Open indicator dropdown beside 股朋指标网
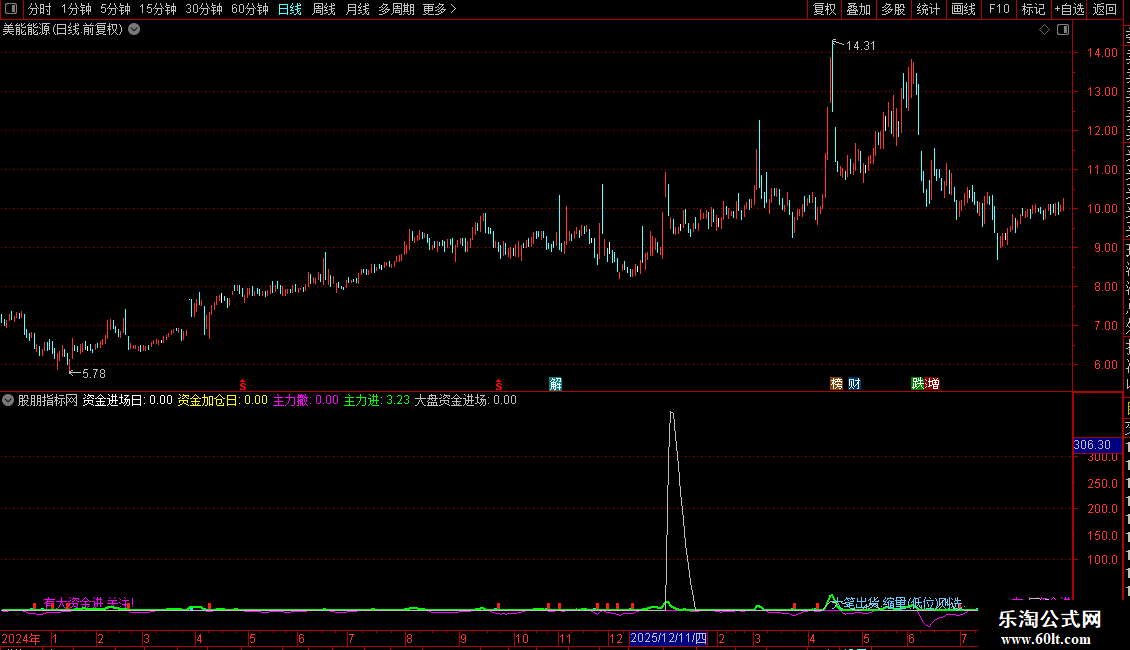Screen dimensions: 1130x650 [8, 400]
